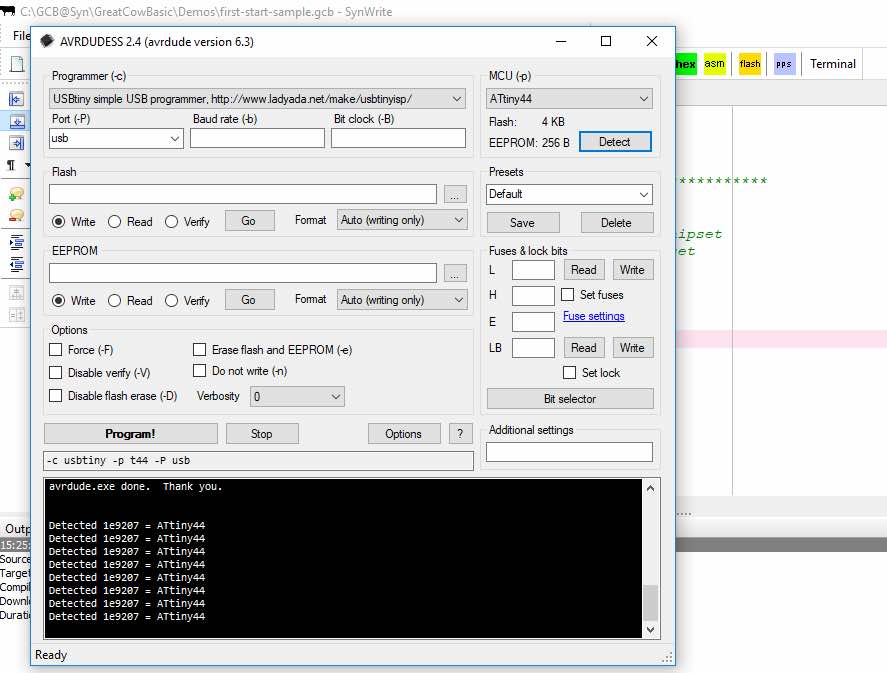Browse for an EEPROM file with the ellipsis button
The image size is (887, 673).
455,273
